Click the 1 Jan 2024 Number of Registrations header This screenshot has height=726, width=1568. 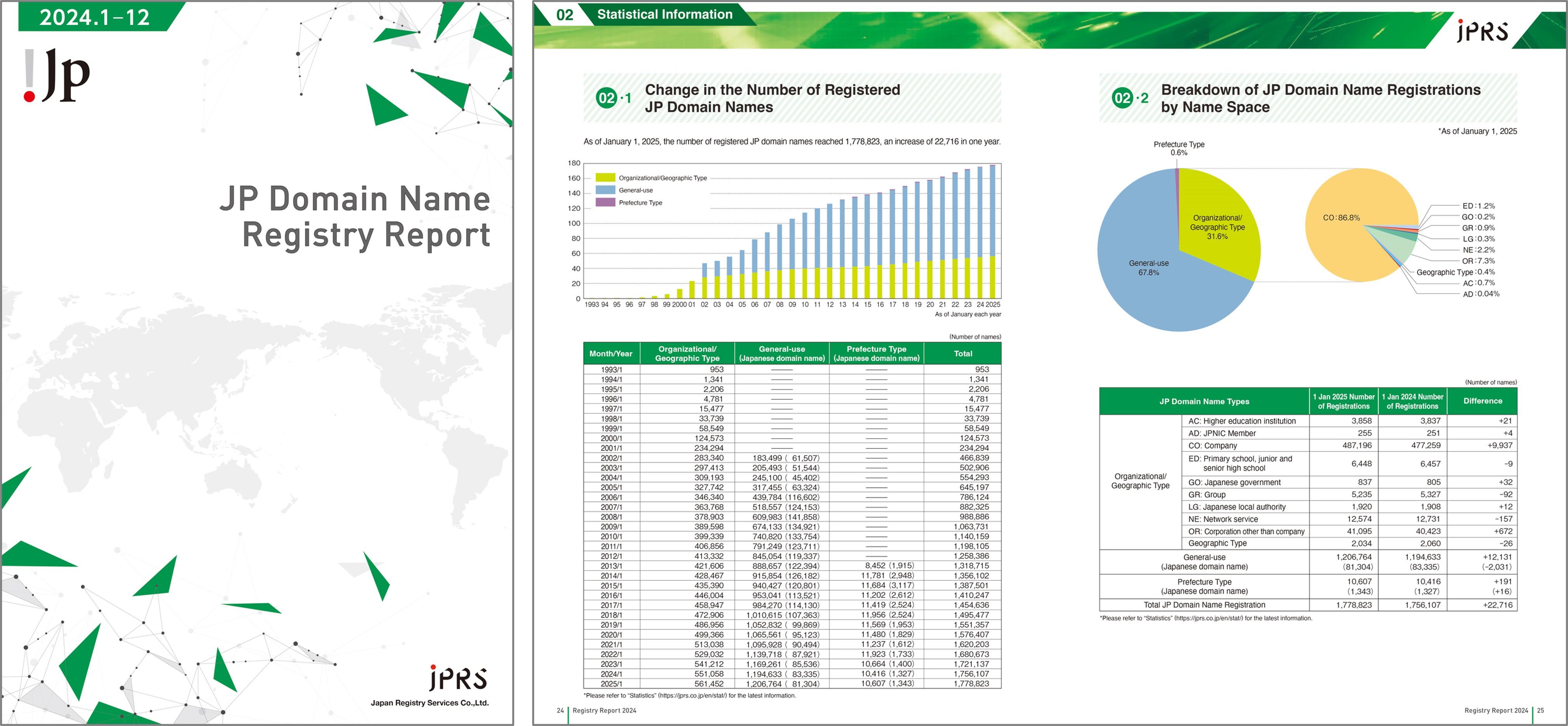pos(1412,401)
